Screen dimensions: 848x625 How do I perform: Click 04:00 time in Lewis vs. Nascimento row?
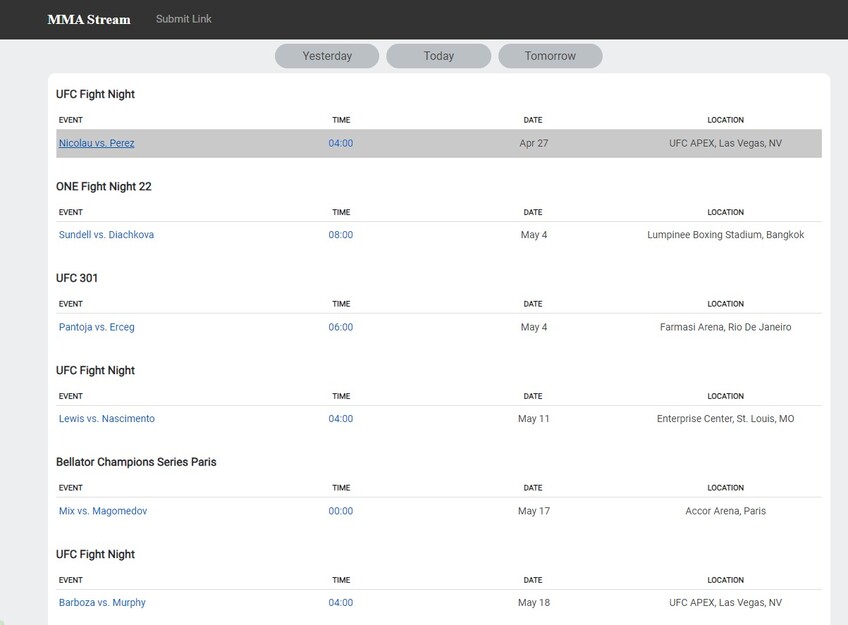tap(341, 419)
